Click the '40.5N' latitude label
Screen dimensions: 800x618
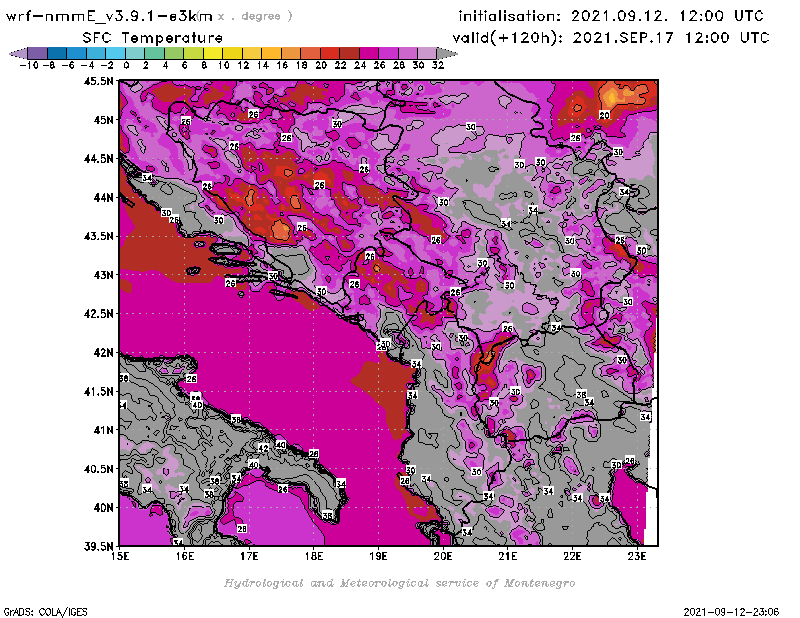tap(98, 469)
